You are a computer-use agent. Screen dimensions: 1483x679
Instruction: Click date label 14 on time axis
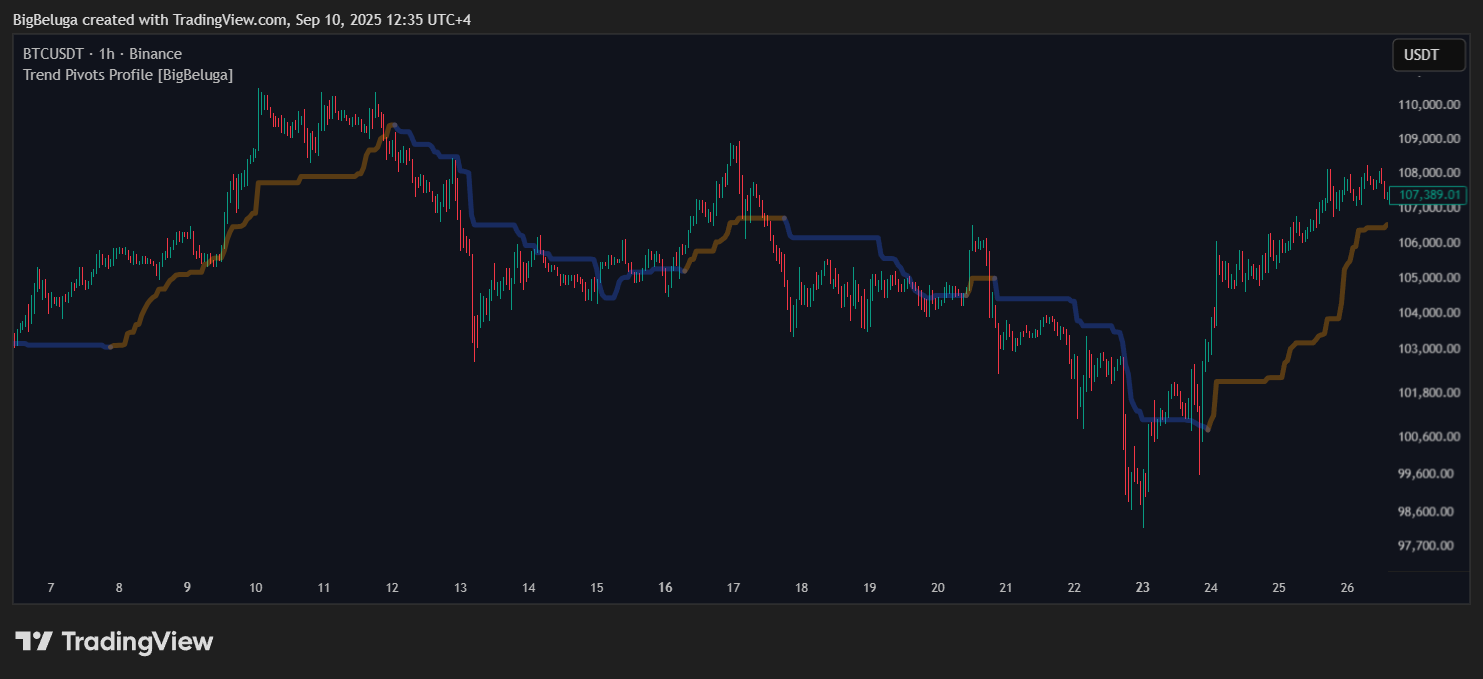529,588
